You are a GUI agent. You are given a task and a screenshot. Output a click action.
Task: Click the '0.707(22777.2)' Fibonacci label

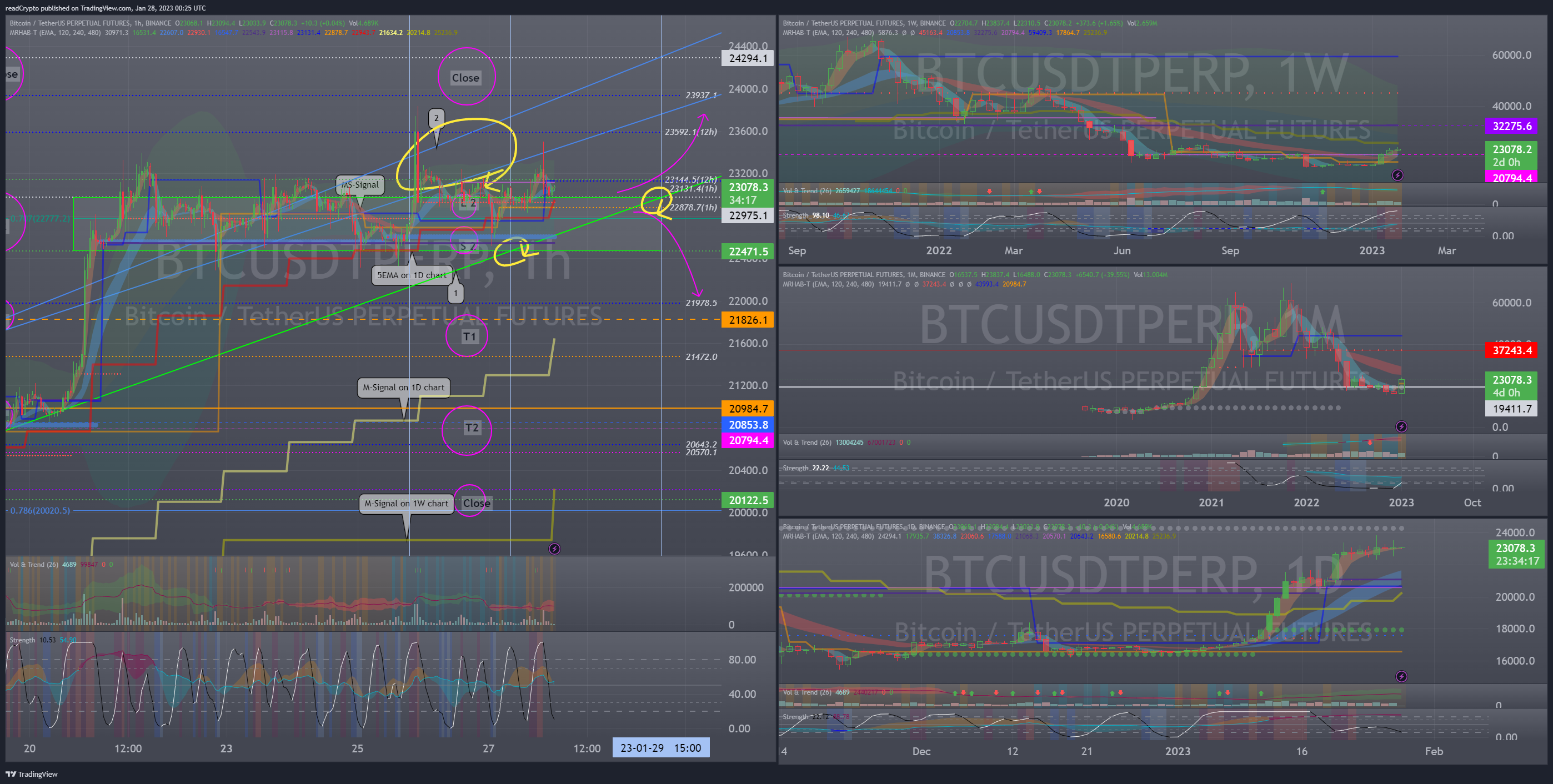(x=40, y=218)
